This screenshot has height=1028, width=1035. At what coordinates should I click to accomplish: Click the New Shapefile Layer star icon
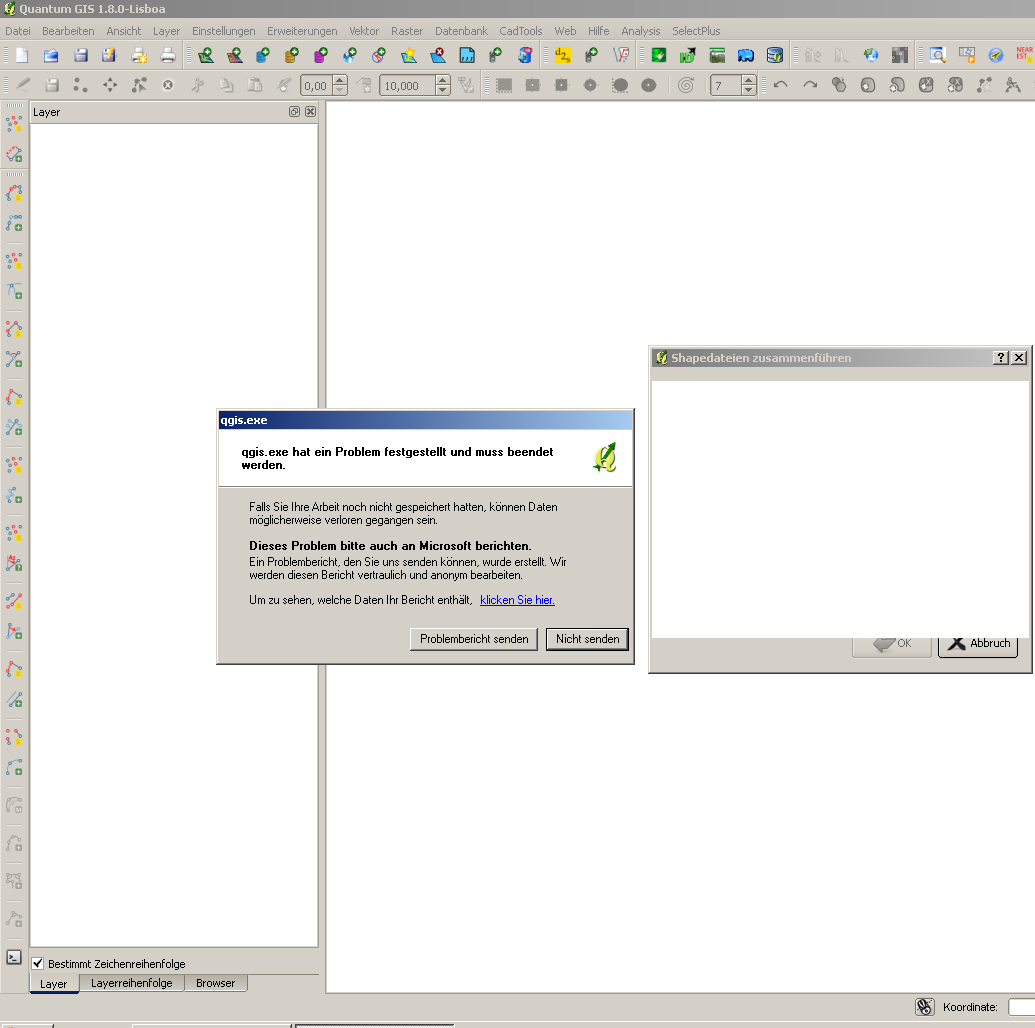[409, 55]
